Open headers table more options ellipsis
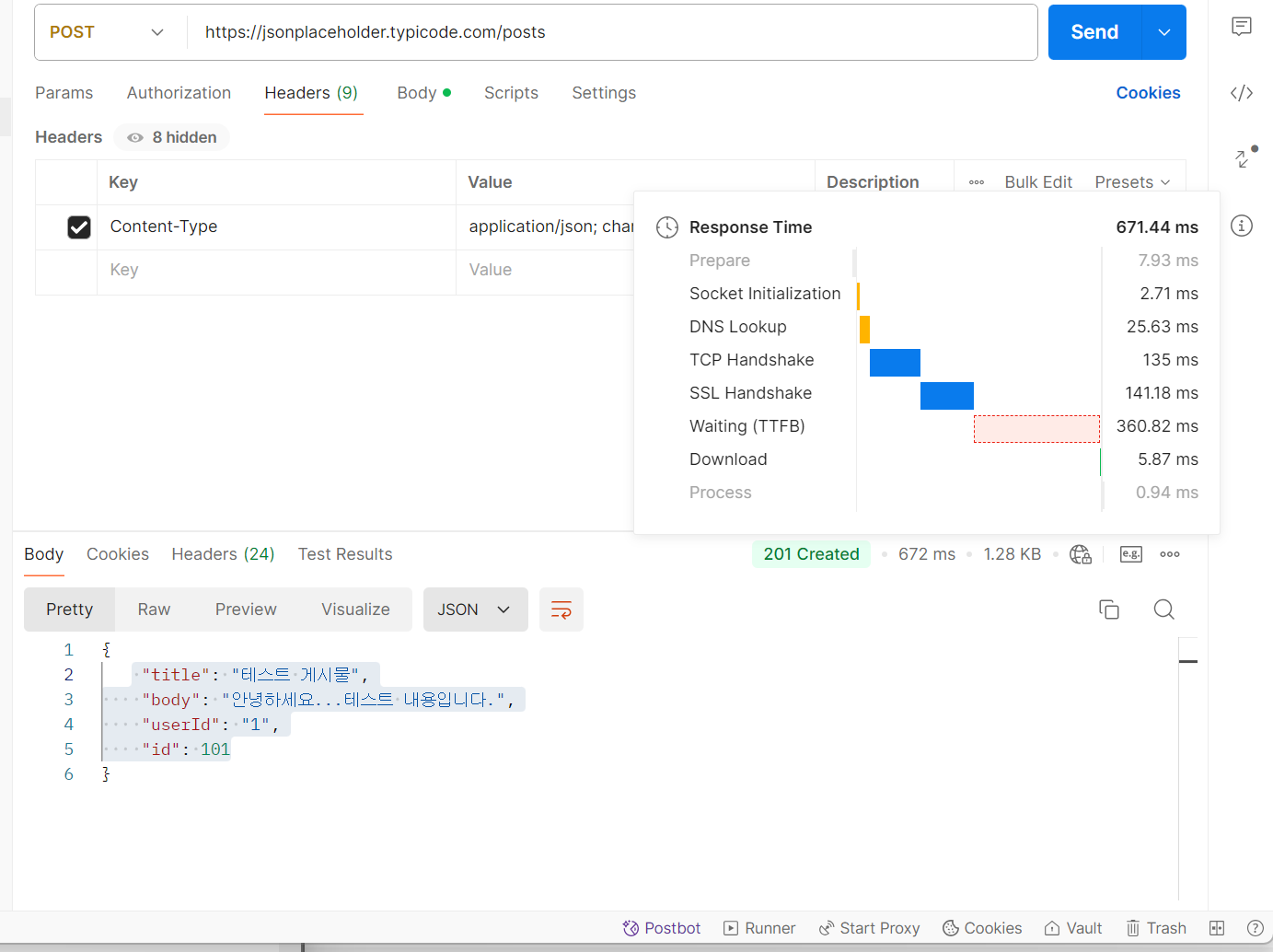This screenshot has height=952, width=1273. (x=977, y=182)
